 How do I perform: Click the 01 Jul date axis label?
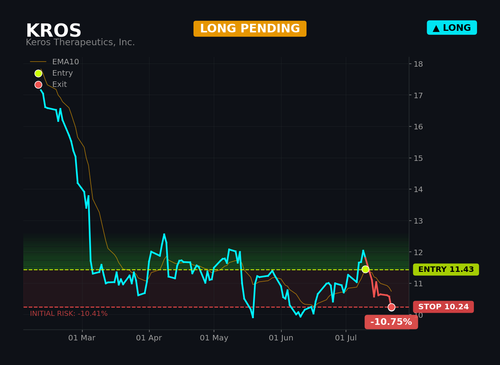pyautogui.click(x=346, y=338)
